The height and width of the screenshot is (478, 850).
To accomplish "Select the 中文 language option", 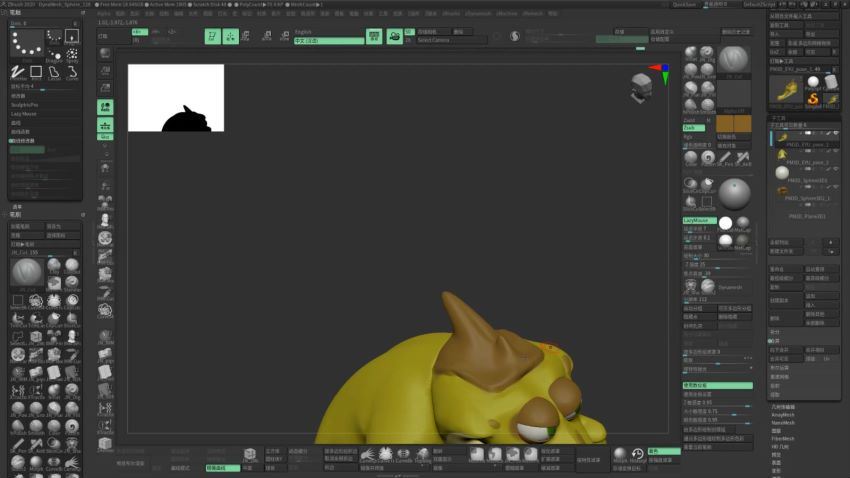I will coord(329,41).
